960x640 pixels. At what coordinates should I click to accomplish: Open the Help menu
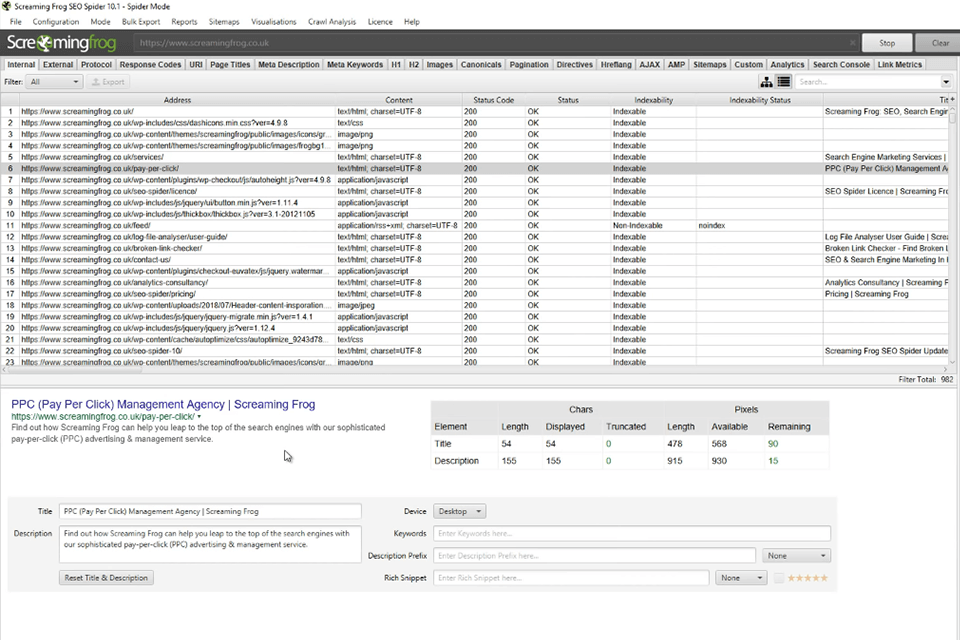pyautogui.click(x=411, y=21)
